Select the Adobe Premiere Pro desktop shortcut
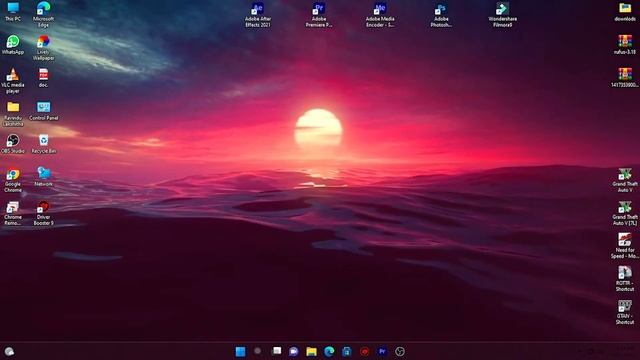The image size is (640, 360). tap(319, 15)
